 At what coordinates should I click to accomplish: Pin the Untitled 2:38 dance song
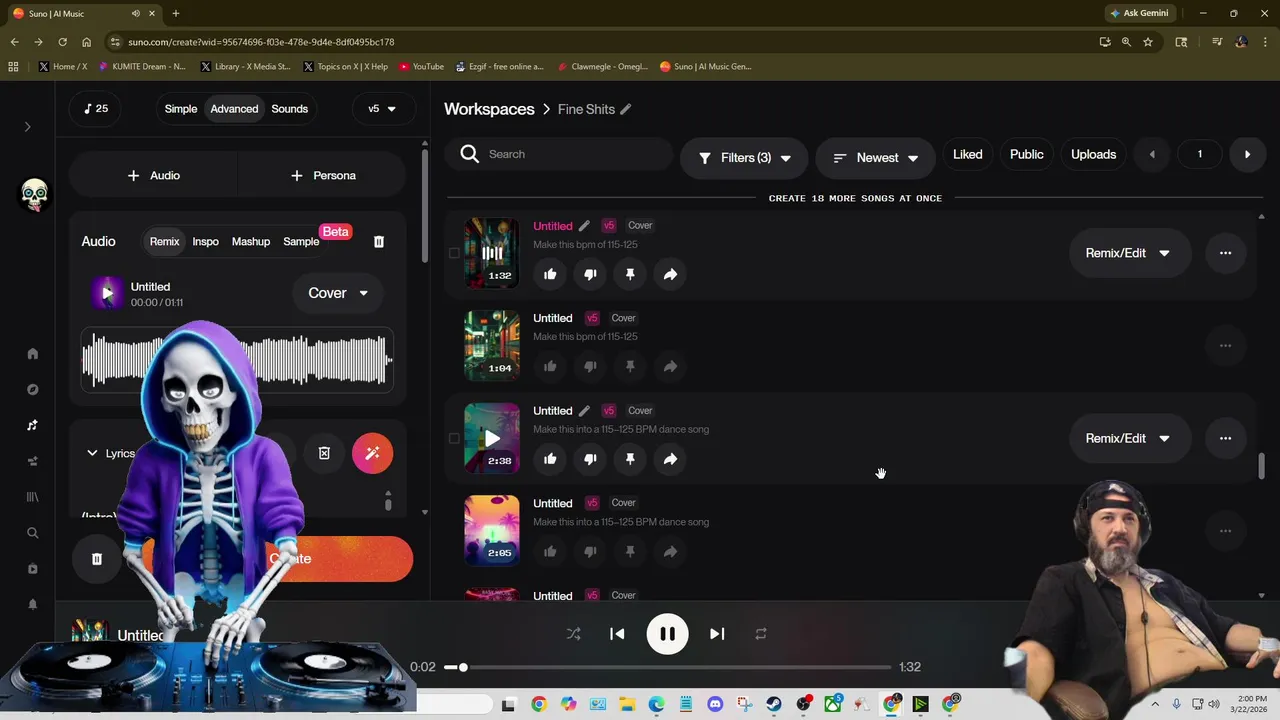click(630, 459)
